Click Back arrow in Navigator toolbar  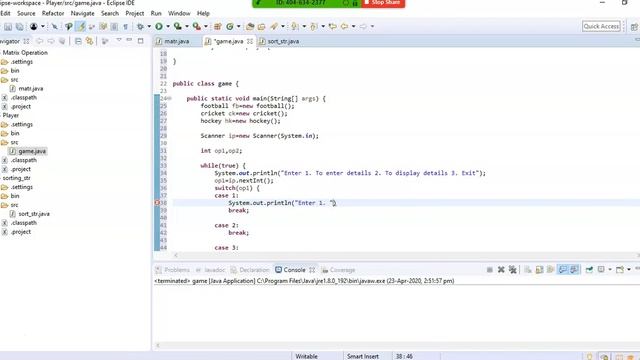40,41
